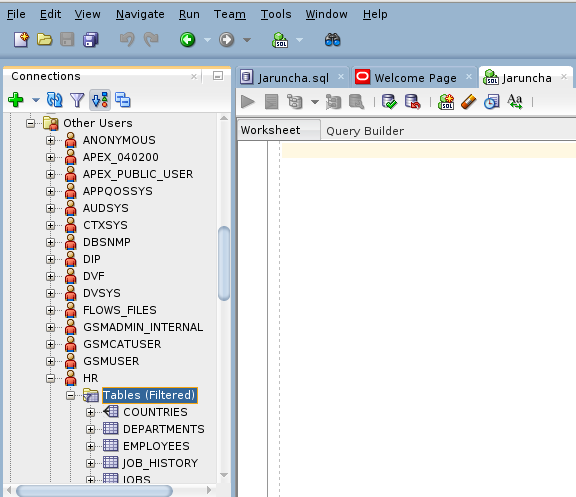Open the Tools menu
The height and width of the screenshot is (497, 576).
(276, 14)
